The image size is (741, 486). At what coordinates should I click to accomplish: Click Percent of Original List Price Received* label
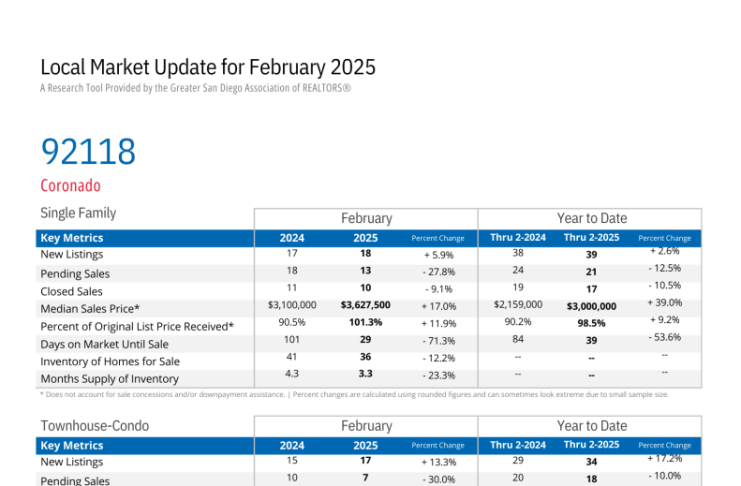(x=137, y=326)
